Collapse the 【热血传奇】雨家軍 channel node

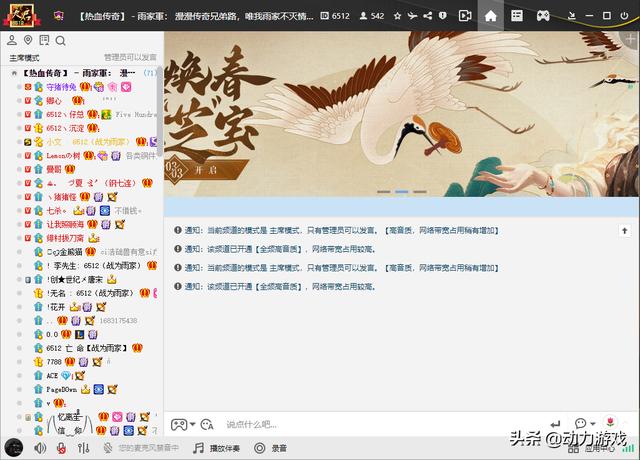click(x=14, y=73)
